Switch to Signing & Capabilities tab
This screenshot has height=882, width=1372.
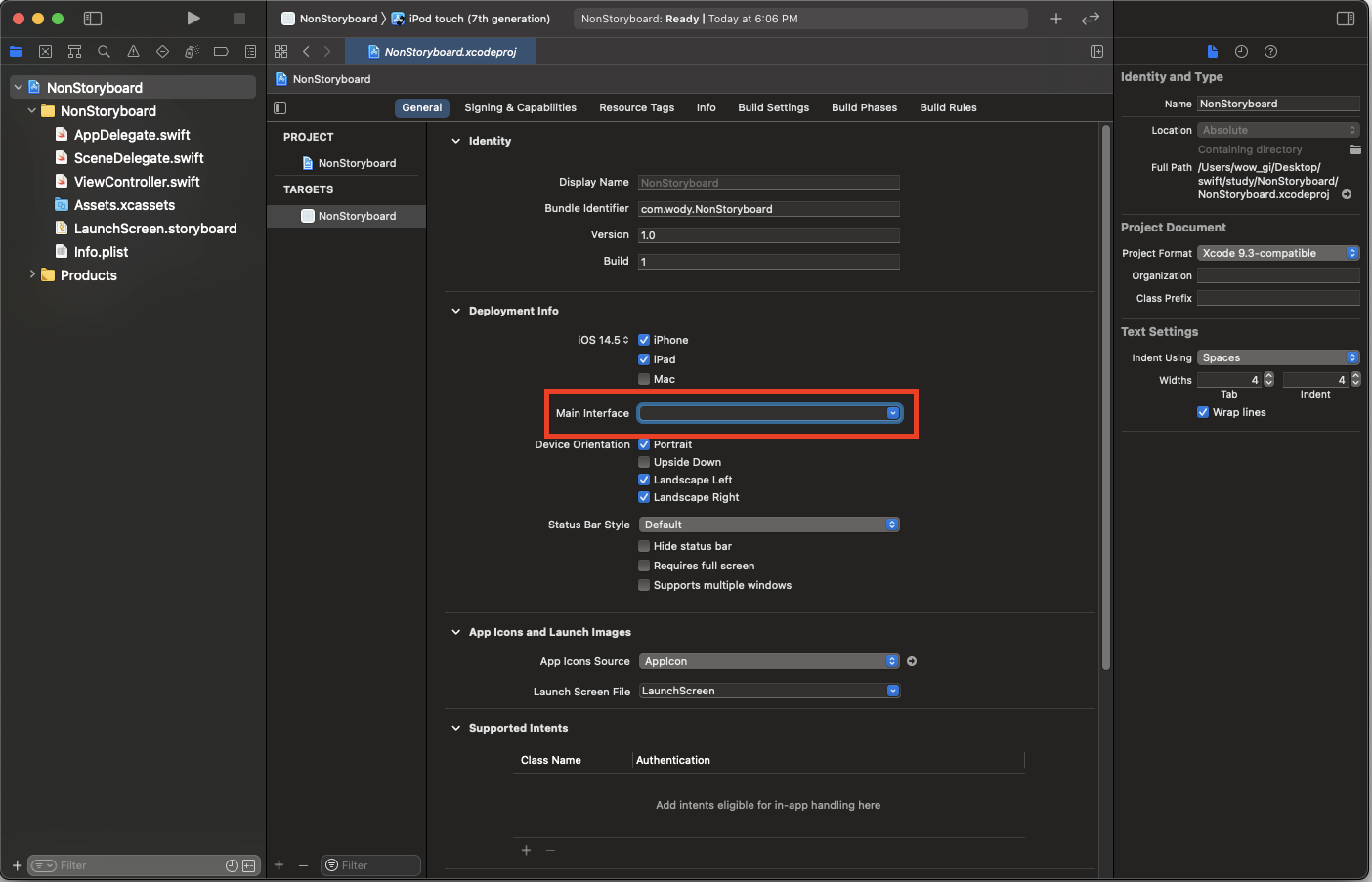(x=520, y=107)
